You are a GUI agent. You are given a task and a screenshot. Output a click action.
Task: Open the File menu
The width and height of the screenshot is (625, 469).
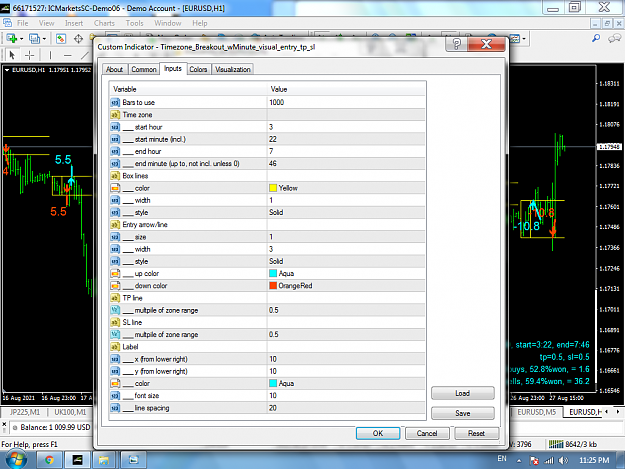(x=22, y=23)
